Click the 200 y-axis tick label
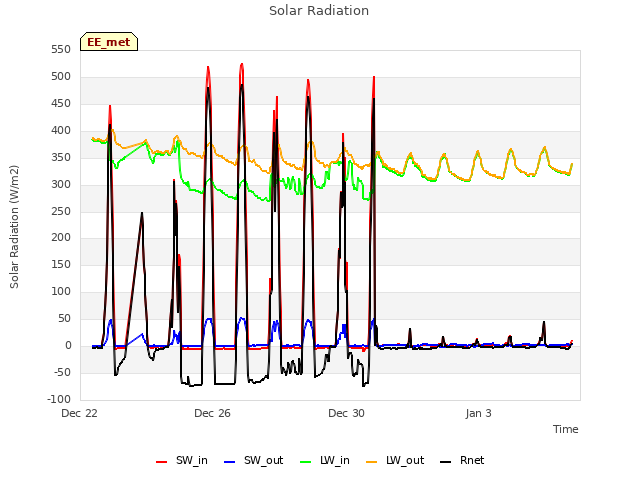Image resolution: width=640 pixels, height=480 pixels. coord(61,237)
